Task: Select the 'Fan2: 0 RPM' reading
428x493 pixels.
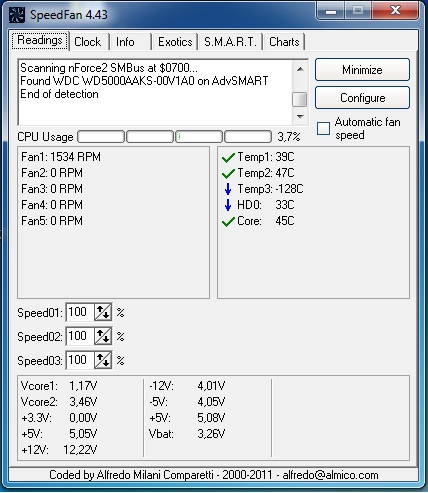Action: (x=52, y=173)
